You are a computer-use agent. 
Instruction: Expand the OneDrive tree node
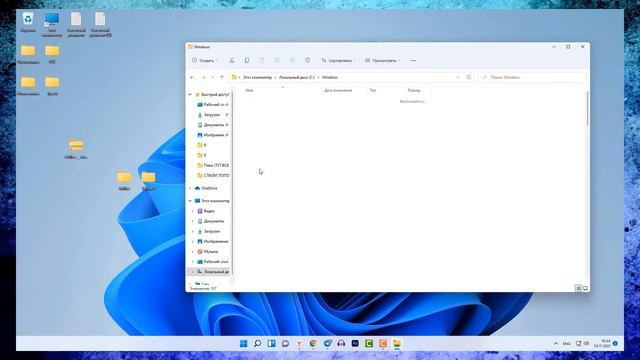(190, 188)
